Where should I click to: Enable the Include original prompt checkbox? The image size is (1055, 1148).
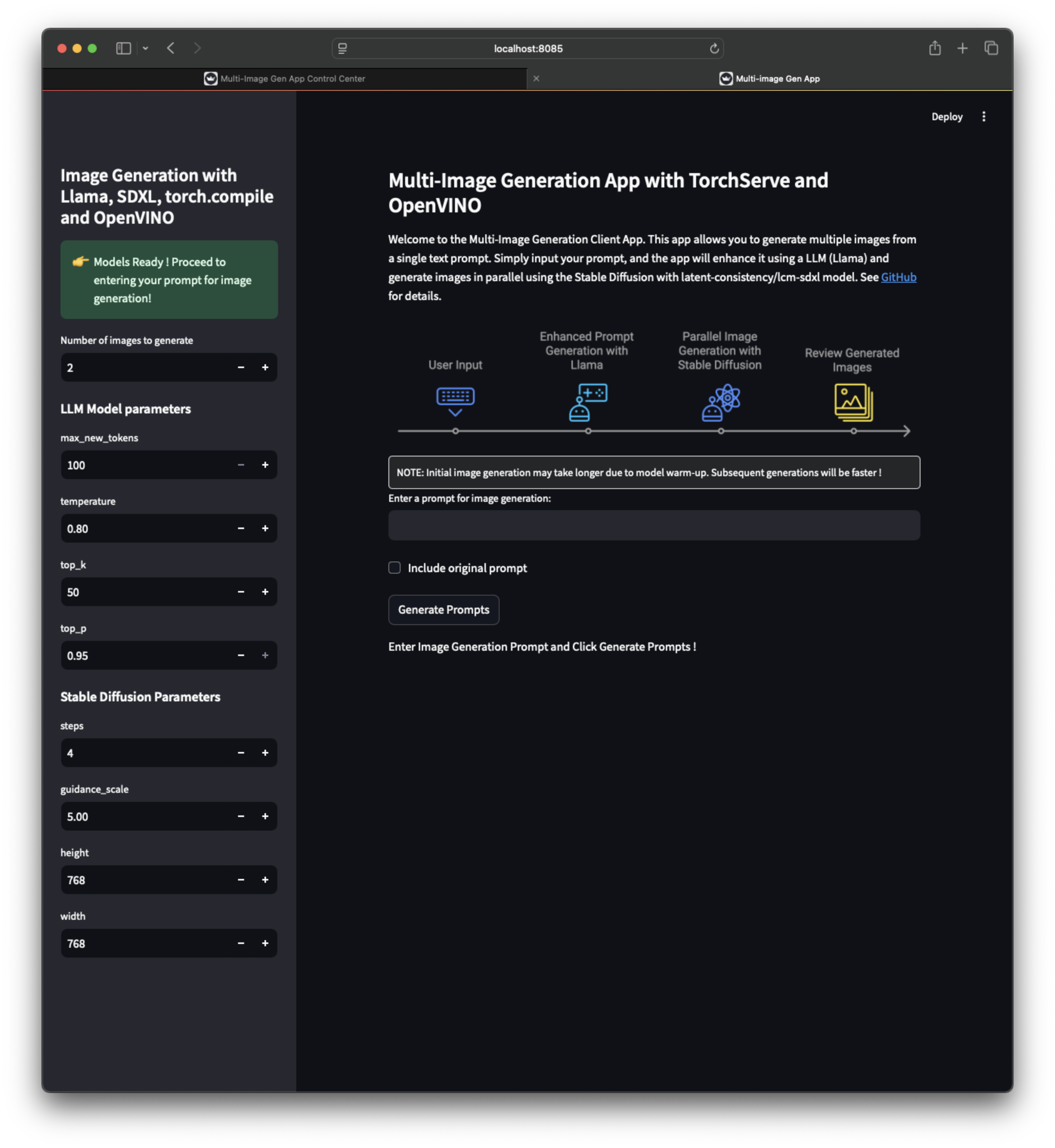point(394,568)
